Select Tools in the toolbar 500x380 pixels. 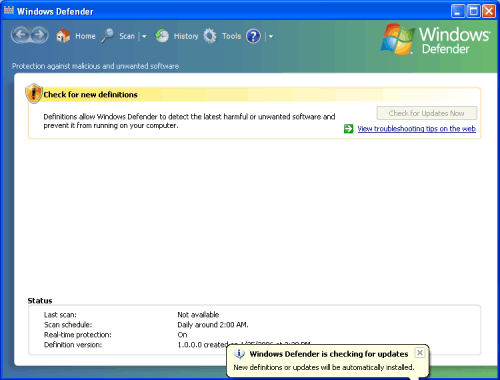tap(231, 36)
